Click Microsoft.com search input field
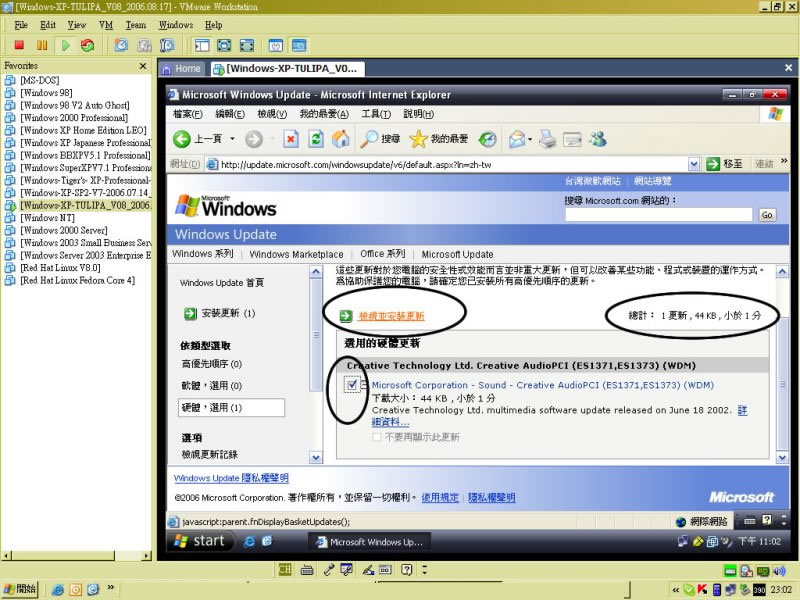 pos(659,215)
